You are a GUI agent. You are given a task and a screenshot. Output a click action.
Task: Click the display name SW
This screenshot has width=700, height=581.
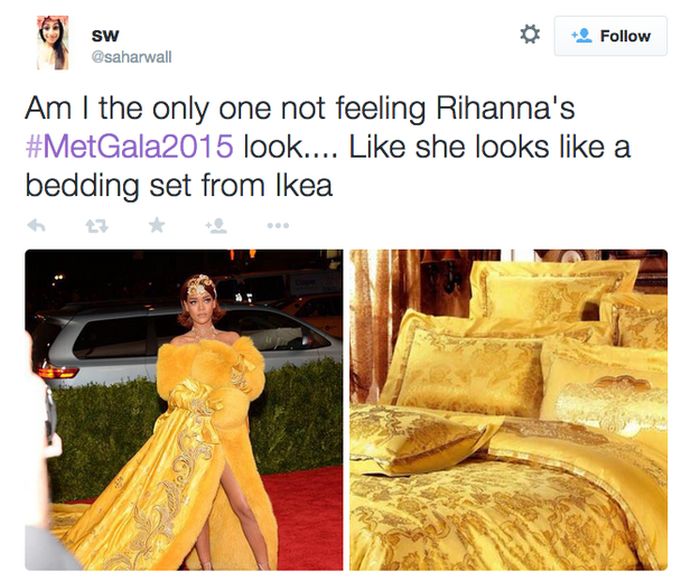105,36
